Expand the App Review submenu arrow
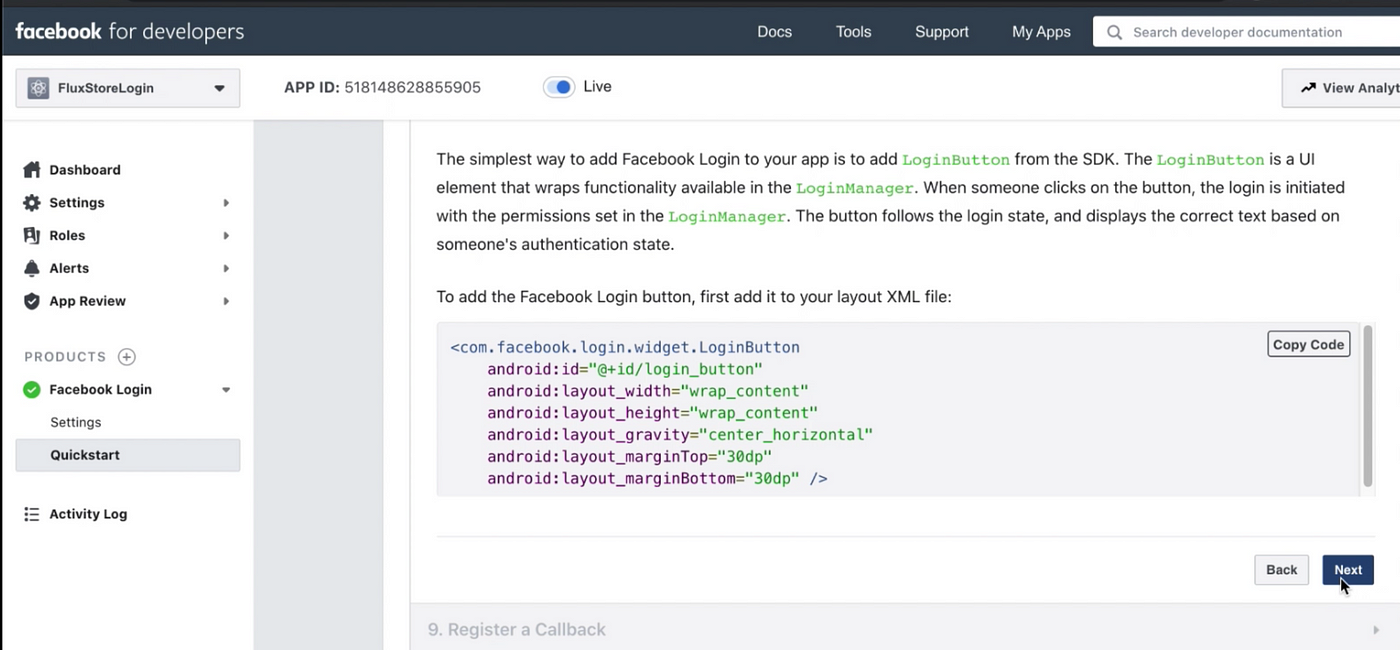Image resolution: width=1400 pixels, height=650 pixels. click(x=226, y=301)
